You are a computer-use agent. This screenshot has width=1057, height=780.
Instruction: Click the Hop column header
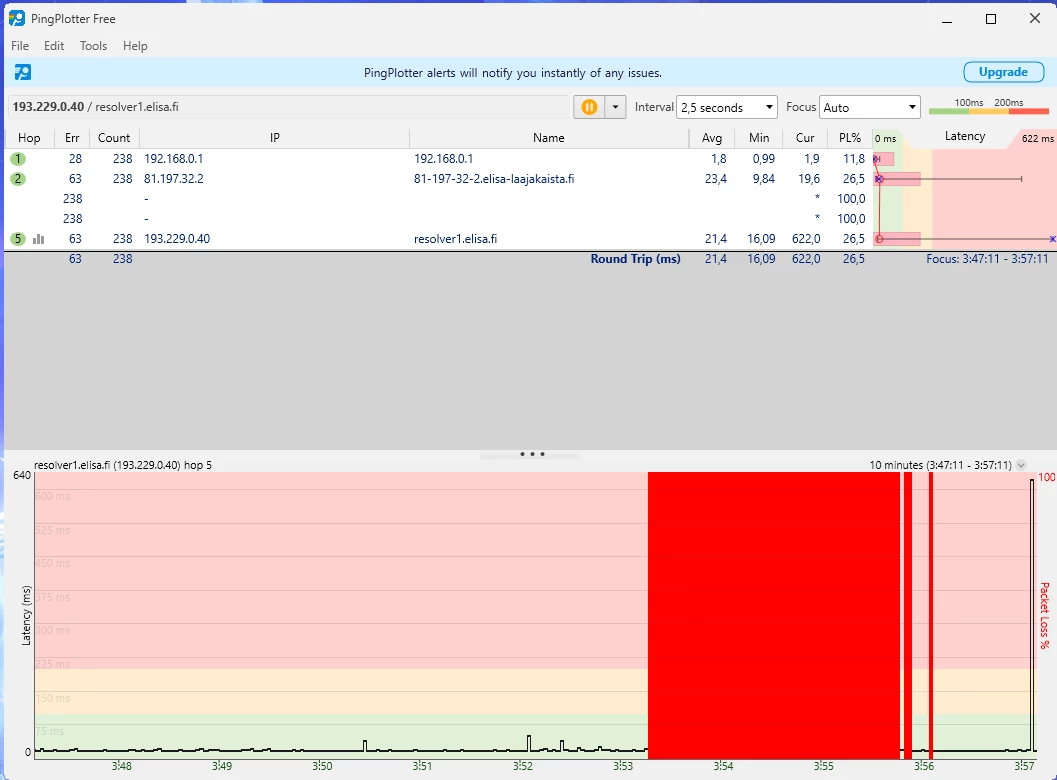(x=29, y=138)
